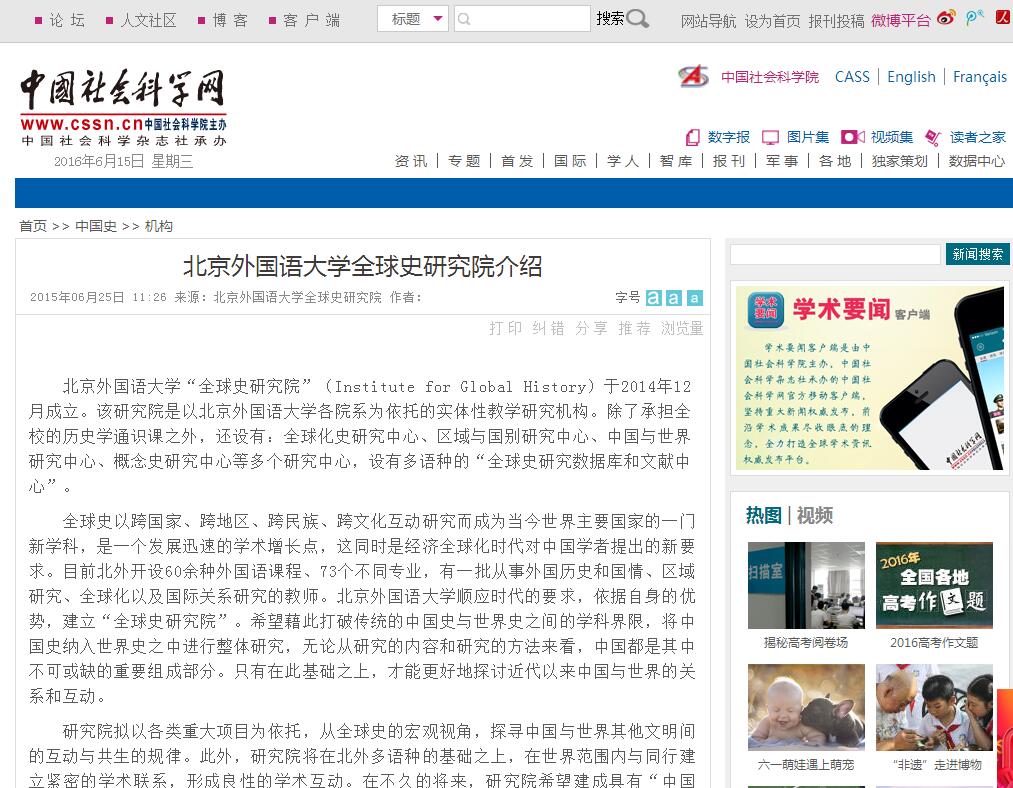Click the 读者之家 icon
The height and width of the screenshot is (788, 1013).
point(933,138)
